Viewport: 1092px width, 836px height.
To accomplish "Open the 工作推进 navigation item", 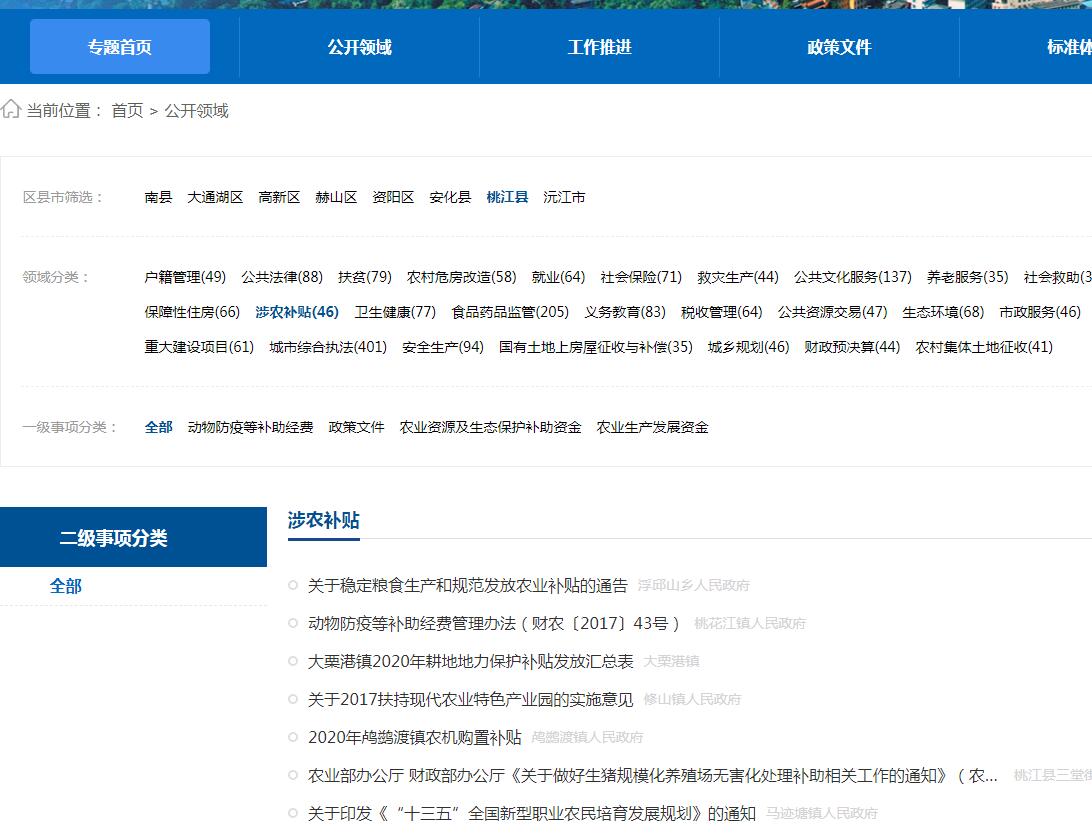I will click(599, 47).
